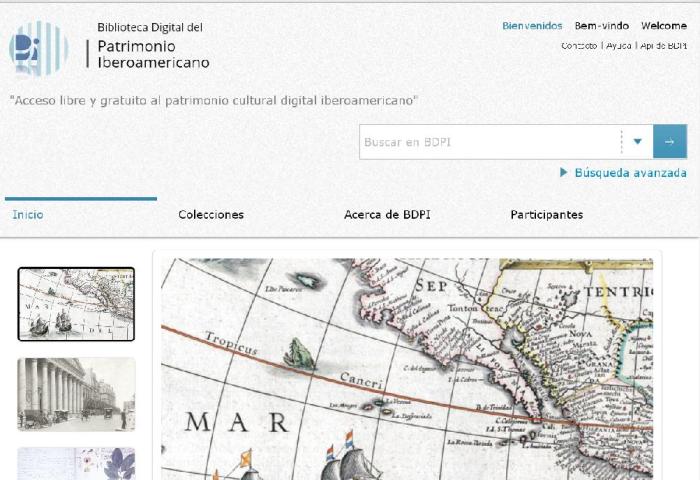This screenshot has width=700, height=480.
Task: Open the search box dropdown arrow
Action: click(637, 142)
